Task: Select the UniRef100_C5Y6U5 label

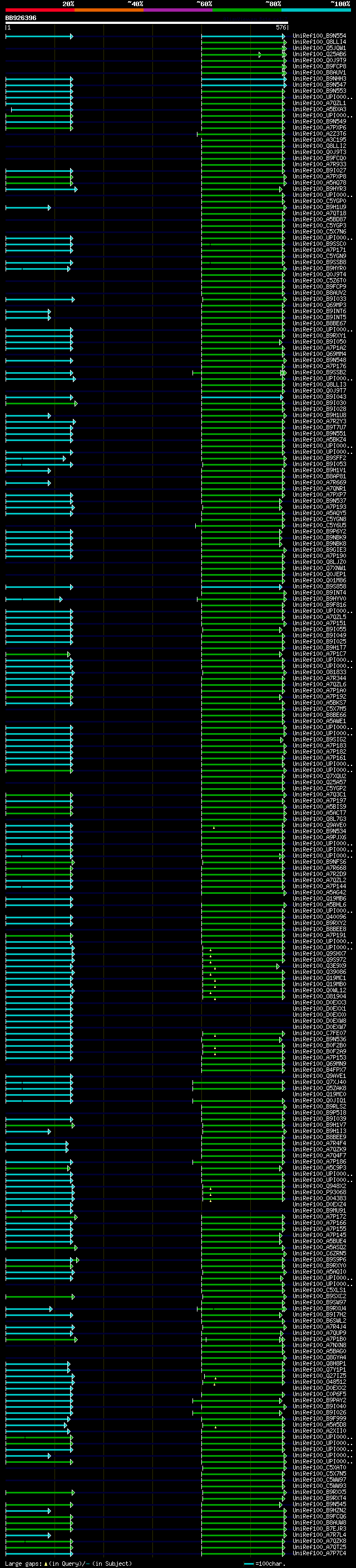Action: tap(319, 525)
